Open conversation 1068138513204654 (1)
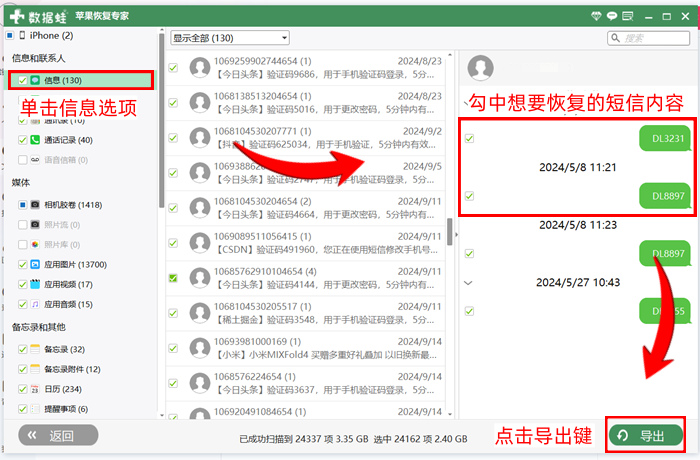 [x=305, y=103]
